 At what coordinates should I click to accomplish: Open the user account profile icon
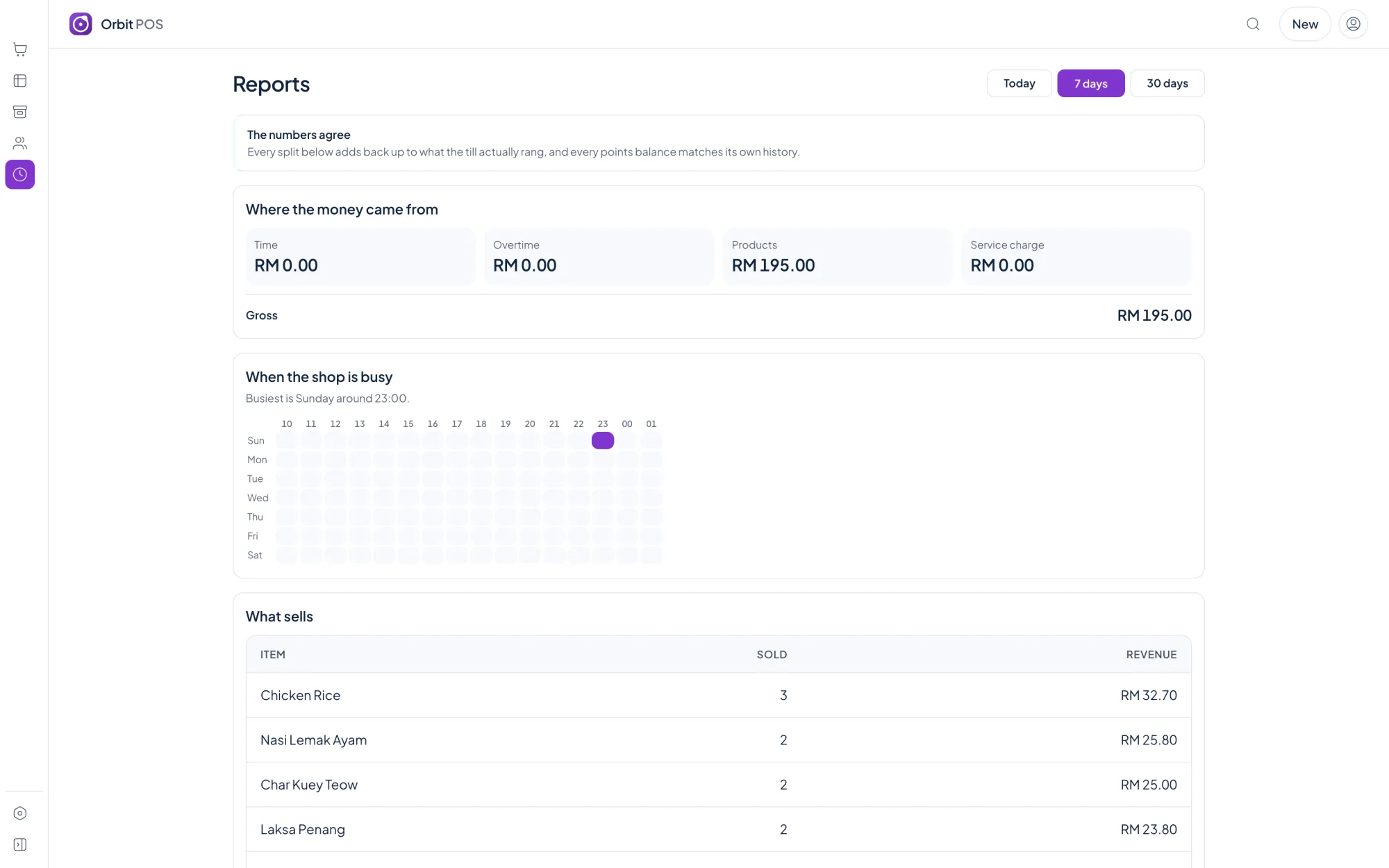tap(1353, 24)
